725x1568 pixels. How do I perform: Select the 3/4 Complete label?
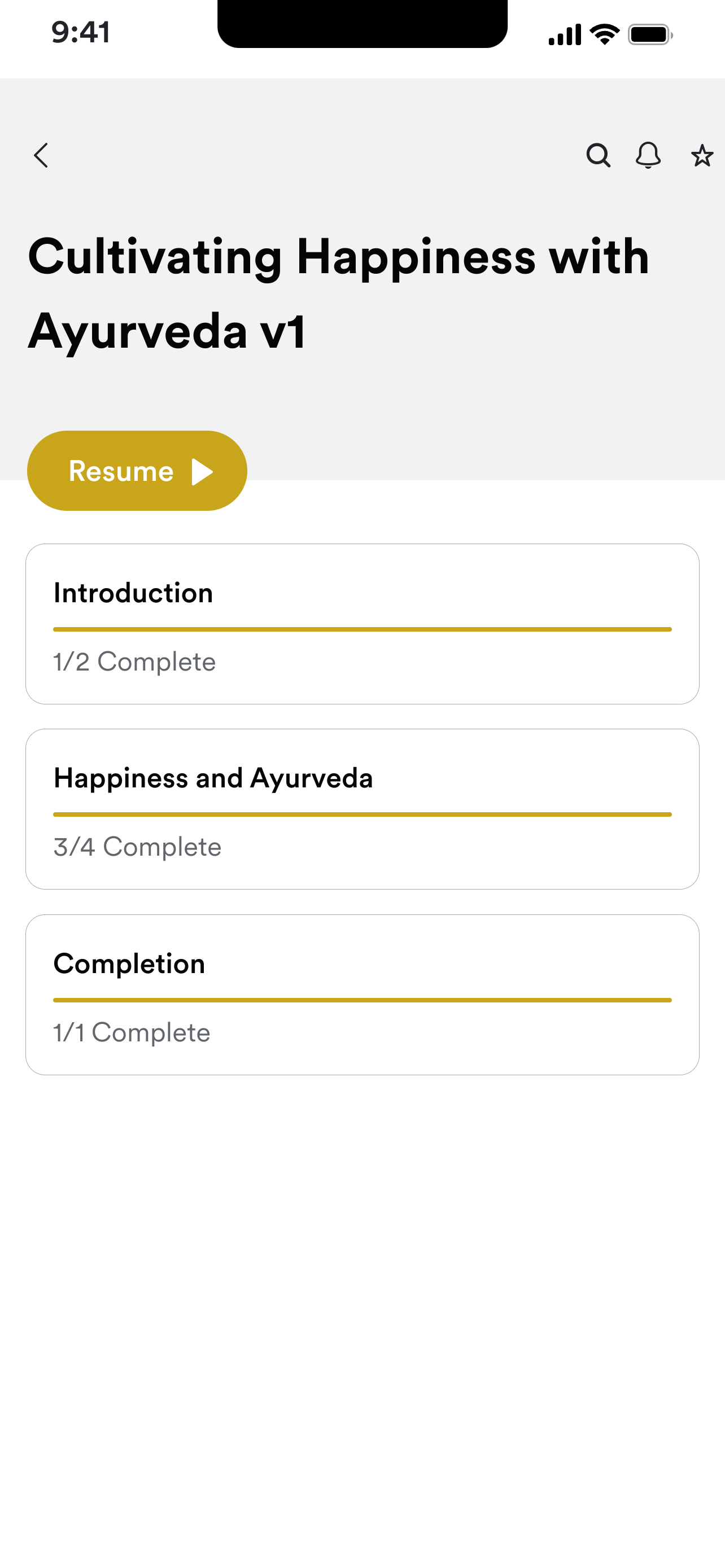point(138,847)
